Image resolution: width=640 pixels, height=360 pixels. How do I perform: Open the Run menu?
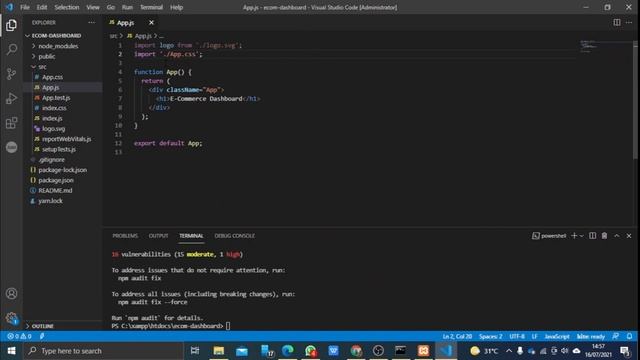(x=127, y=7)
